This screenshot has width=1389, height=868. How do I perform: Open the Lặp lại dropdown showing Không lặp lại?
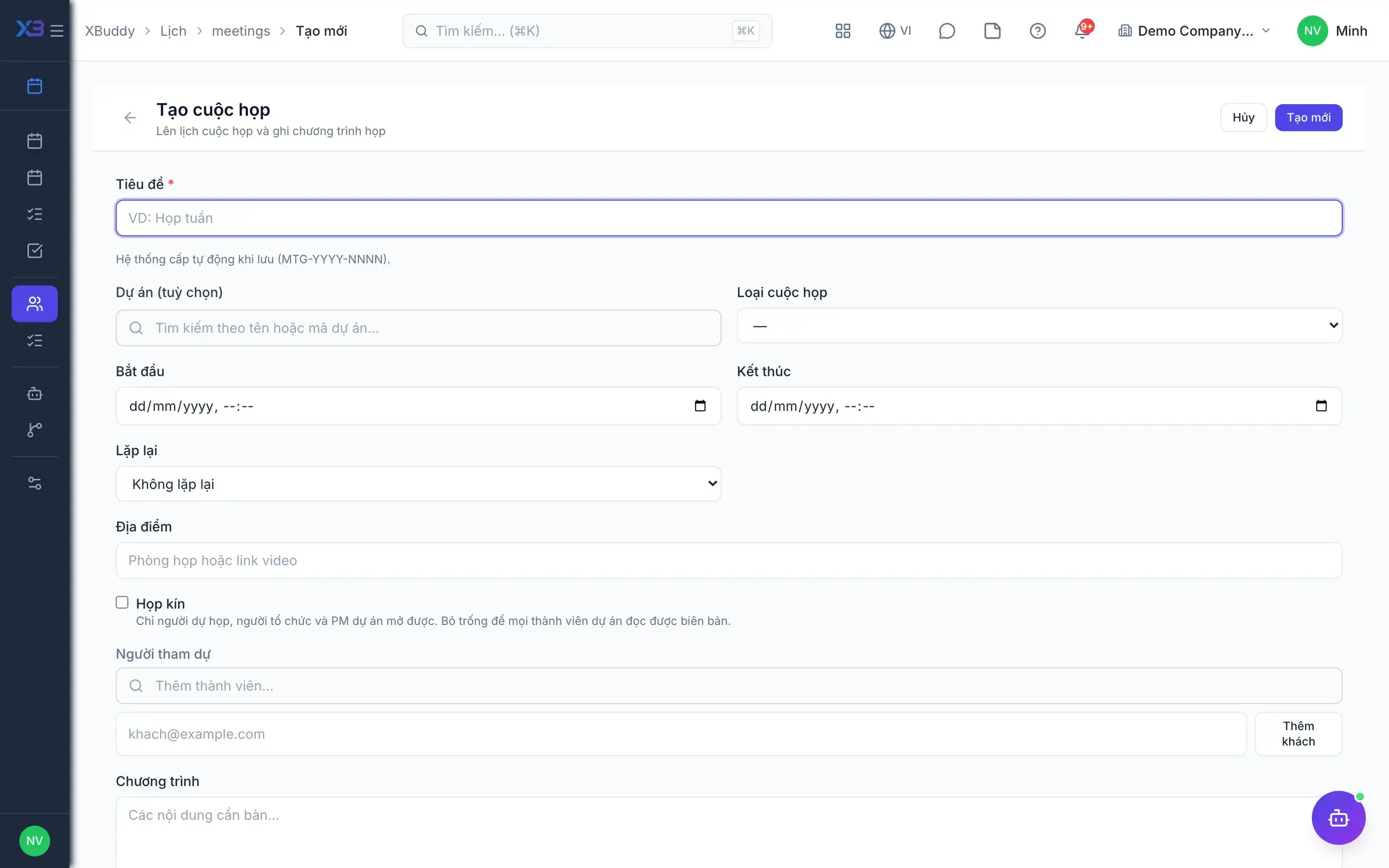418,483
